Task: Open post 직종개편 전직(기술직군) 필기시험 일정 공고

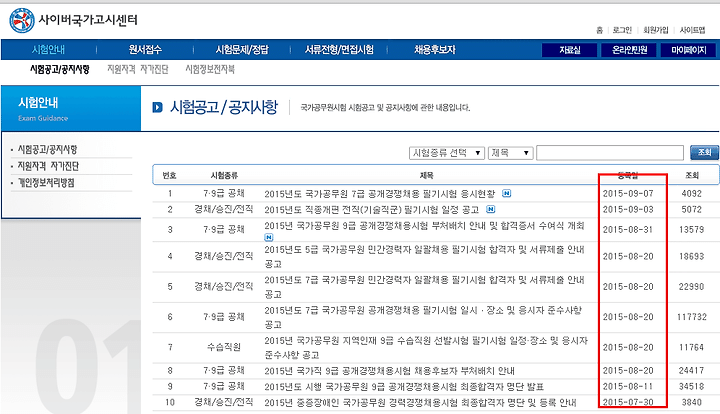Action: click(x=371, y=210)
